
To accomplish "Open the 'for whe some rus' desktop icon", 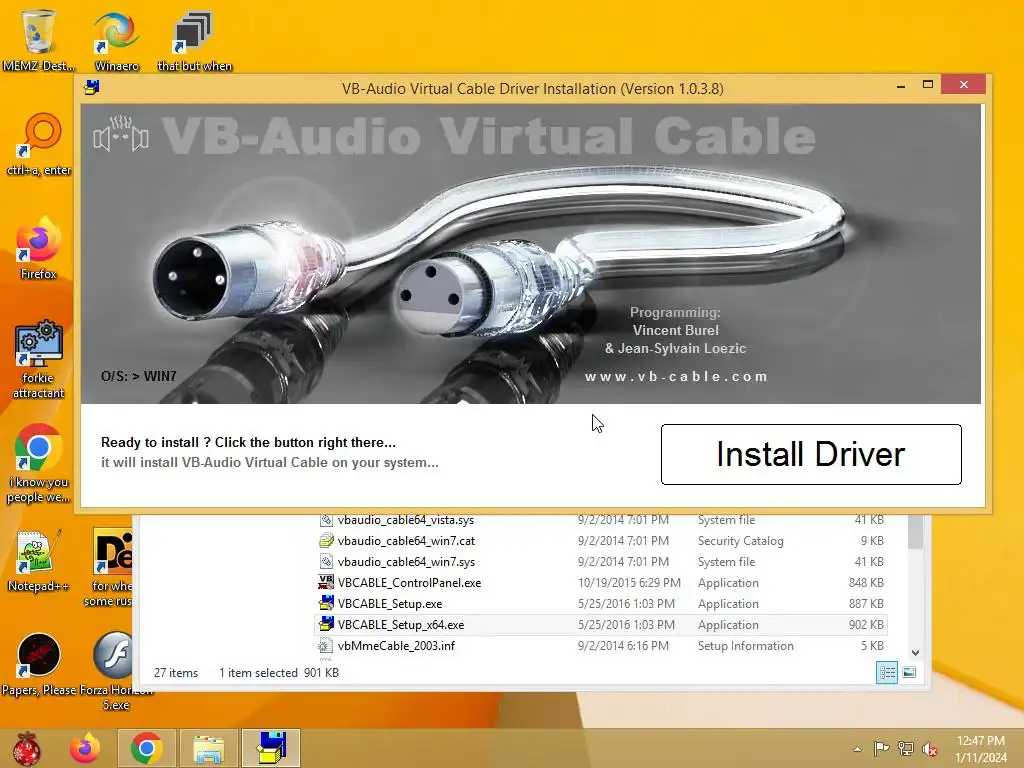I will (x=110, y=567).
